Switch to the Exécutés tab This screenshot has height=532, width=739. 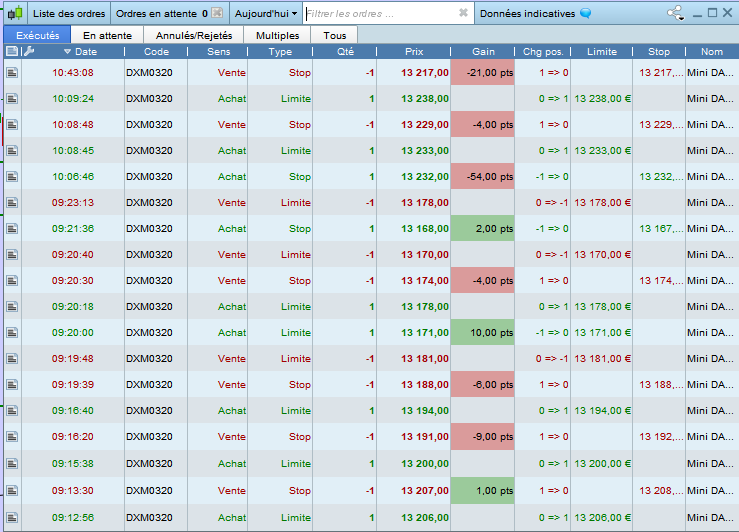coord(38,35)
